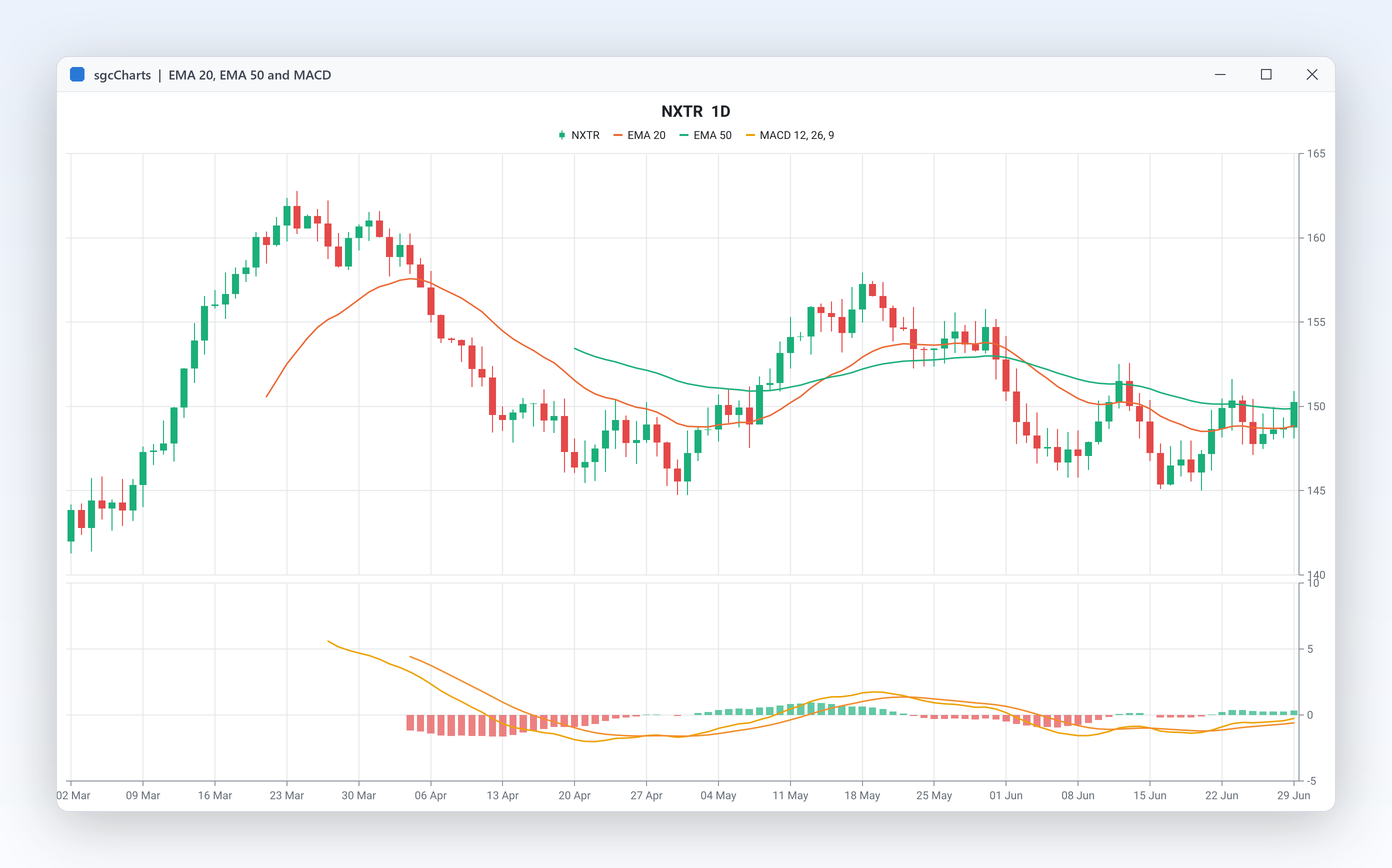Maximize the sgcCharts window
The height and width of the screenshot is (868, 1392).
(1266, 74)
